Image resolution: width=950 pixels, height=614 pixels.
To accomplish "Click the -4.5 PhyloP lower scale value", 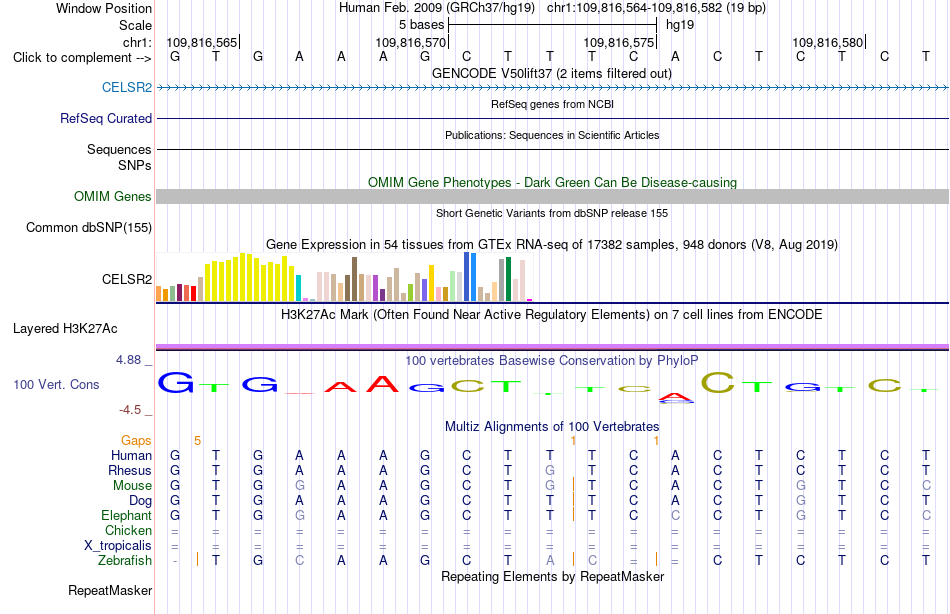I will click(130, 410).
